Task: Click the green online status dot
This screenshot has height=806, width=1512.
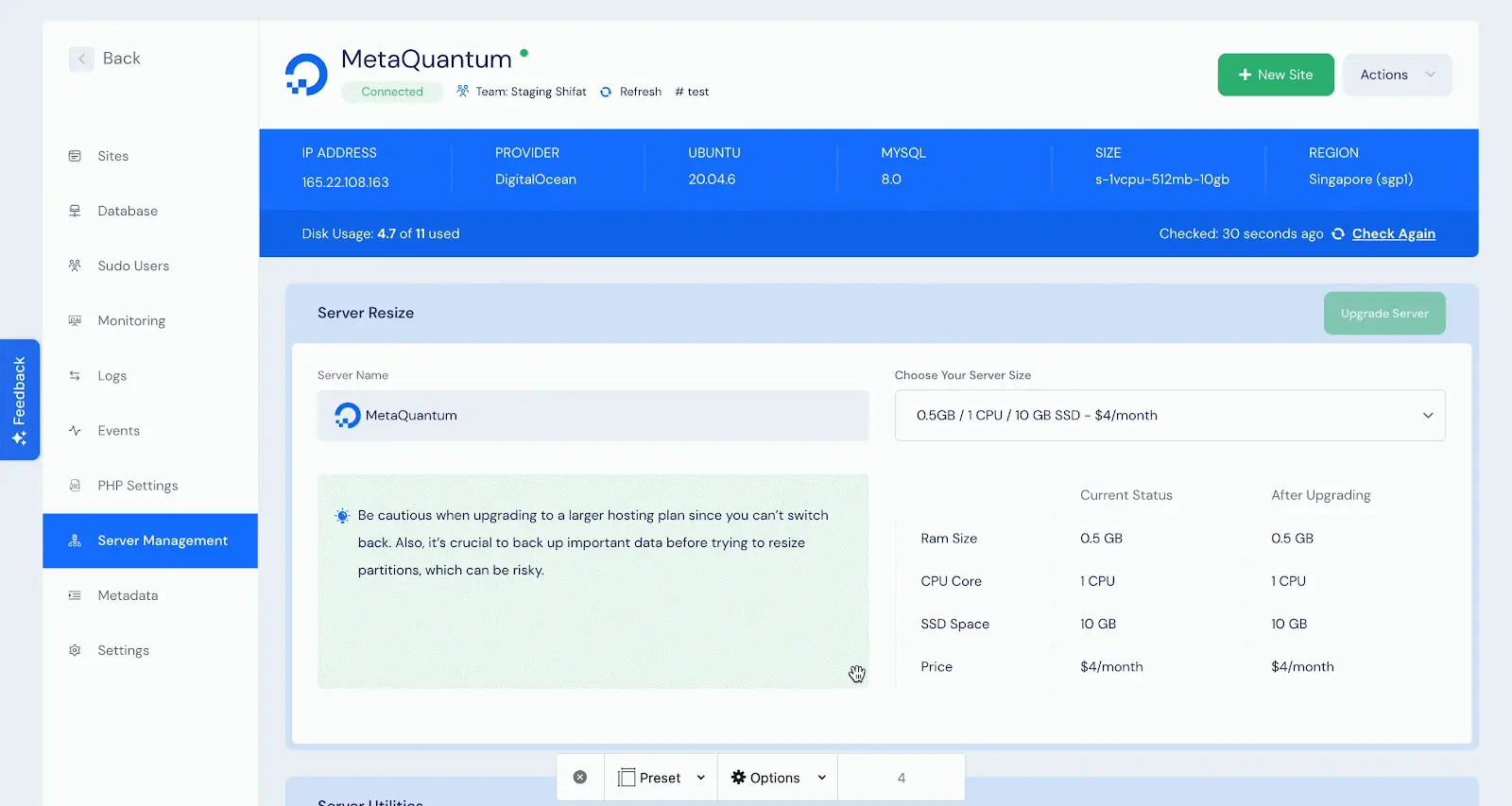Action: 524,53
